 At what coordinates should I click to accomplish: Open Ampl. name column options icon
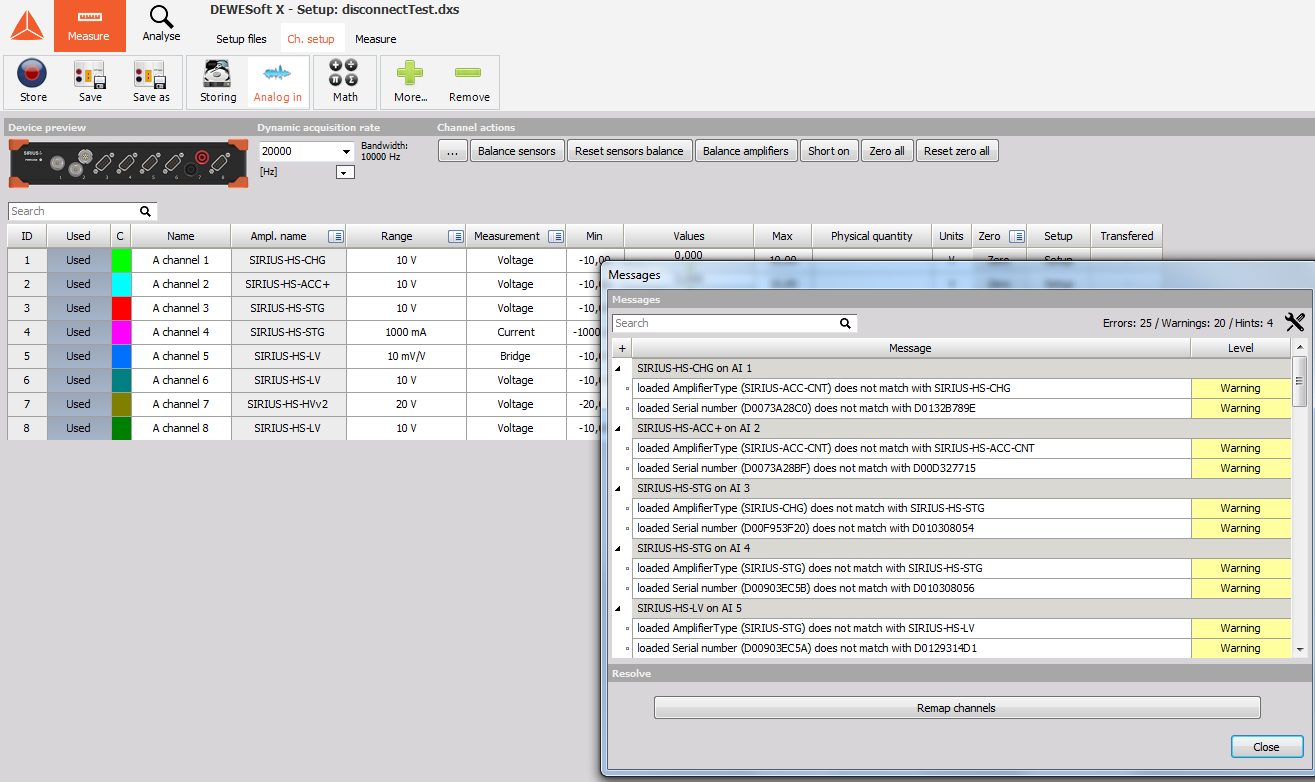pos(335,236)
